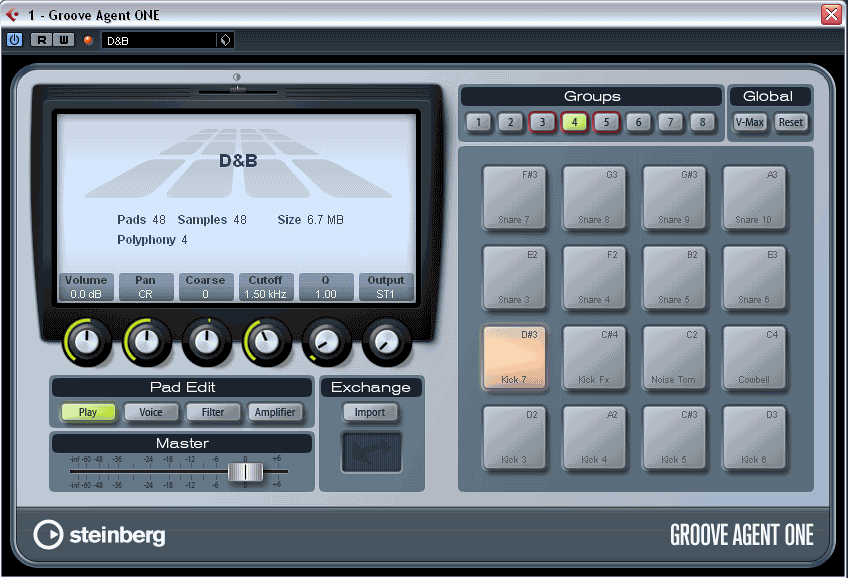Trigger the Snare 6 pad (E3)
Screen dimensions: 848x578
[754, 277]
